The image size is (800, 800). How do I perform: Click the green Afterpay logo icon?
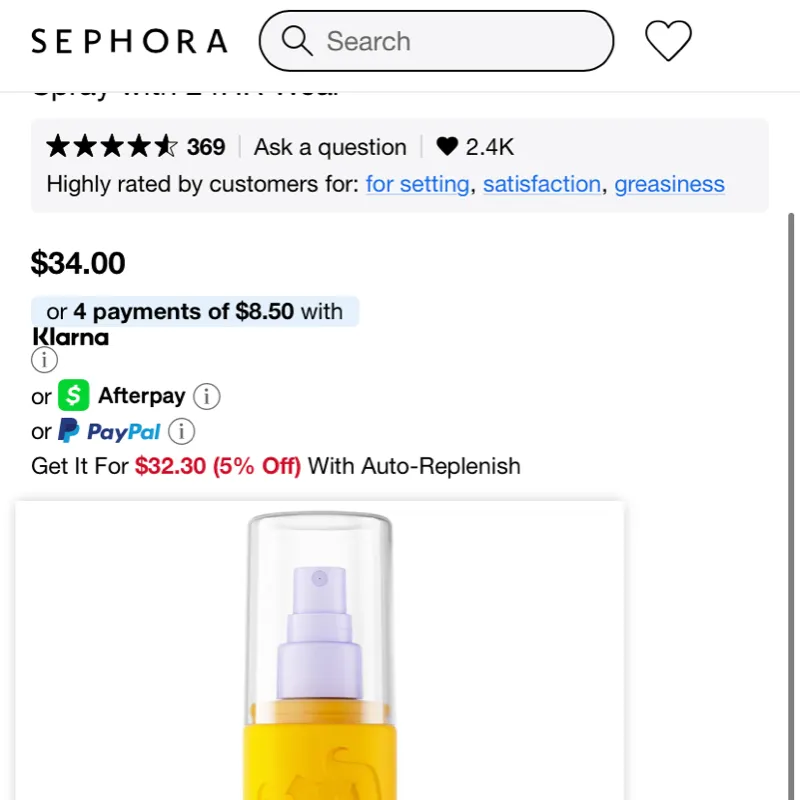pyautogui.click(x=73, y=397)
